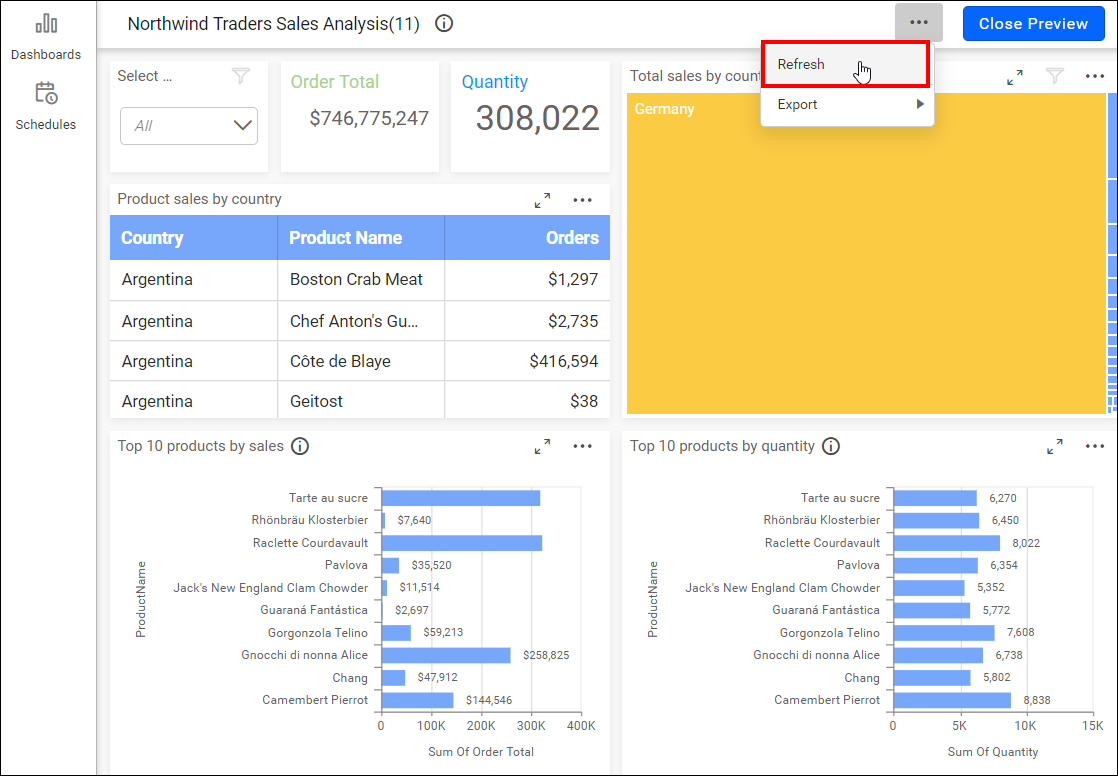Maximize the Top 10 products by sales chart
1118x776 pixels.
[x=542, y=446]
